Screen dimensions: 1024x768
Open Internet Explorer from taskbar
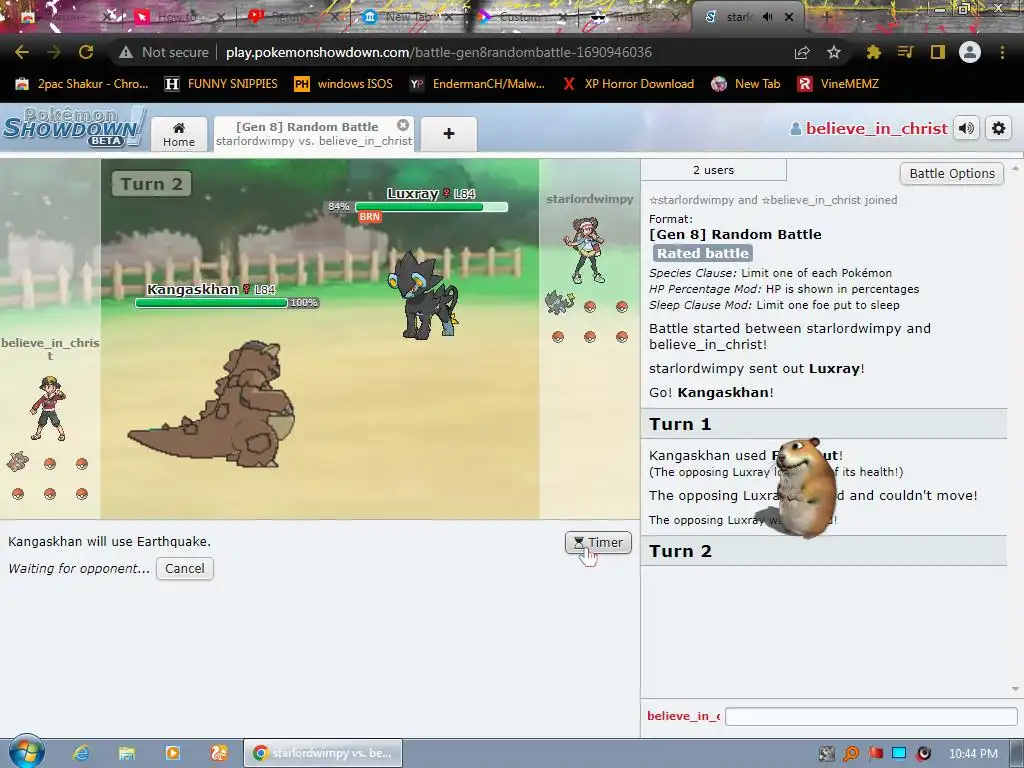point(81,753)
